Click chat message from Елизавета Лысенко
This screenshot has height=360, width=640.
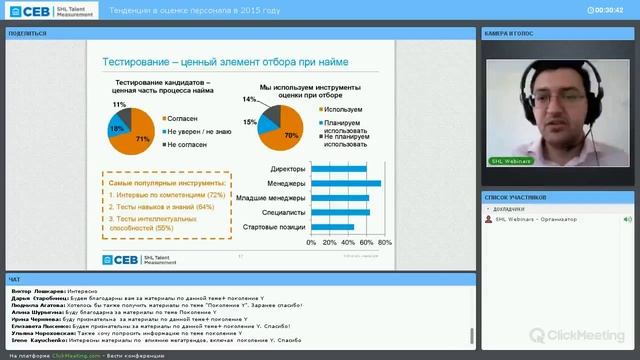(151, 326)
